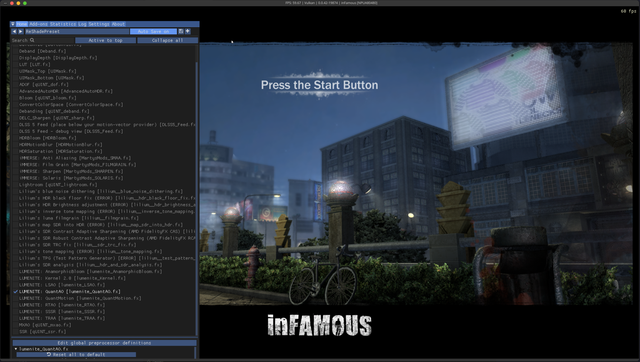This screenshot has width=640, height=362.
Task: Select iMMERSE: Anti Aliasing row
Action: point(75,158)
